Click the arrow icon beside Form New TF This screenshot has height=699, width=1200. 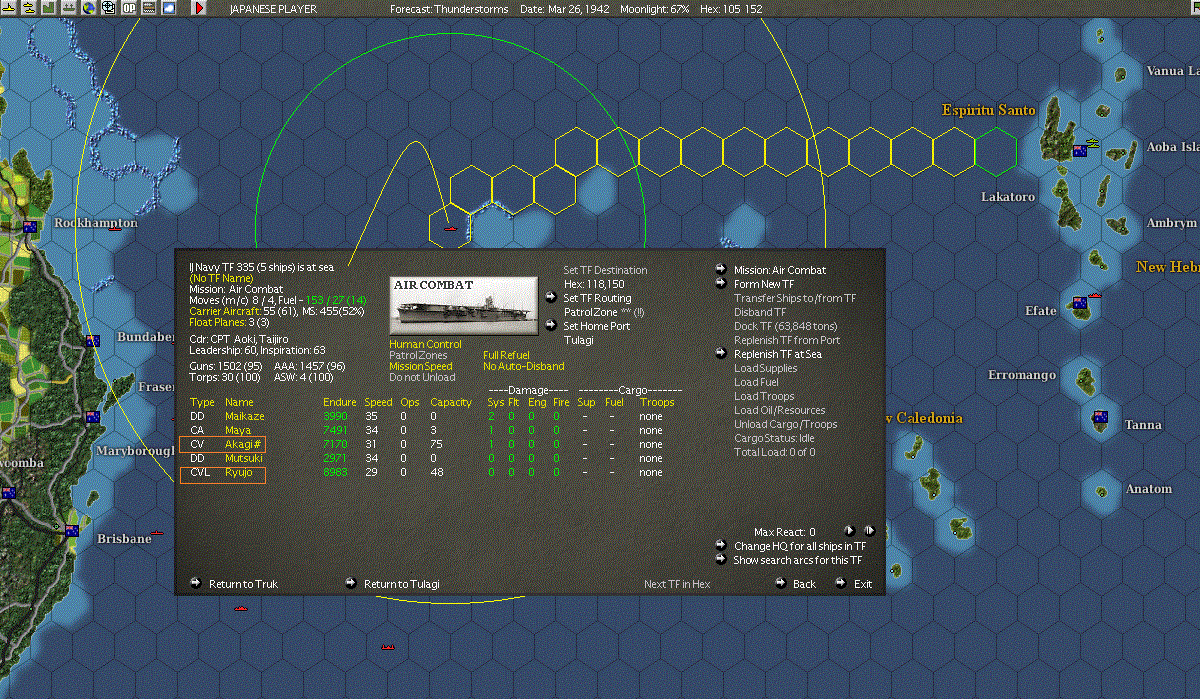point(720,283)
